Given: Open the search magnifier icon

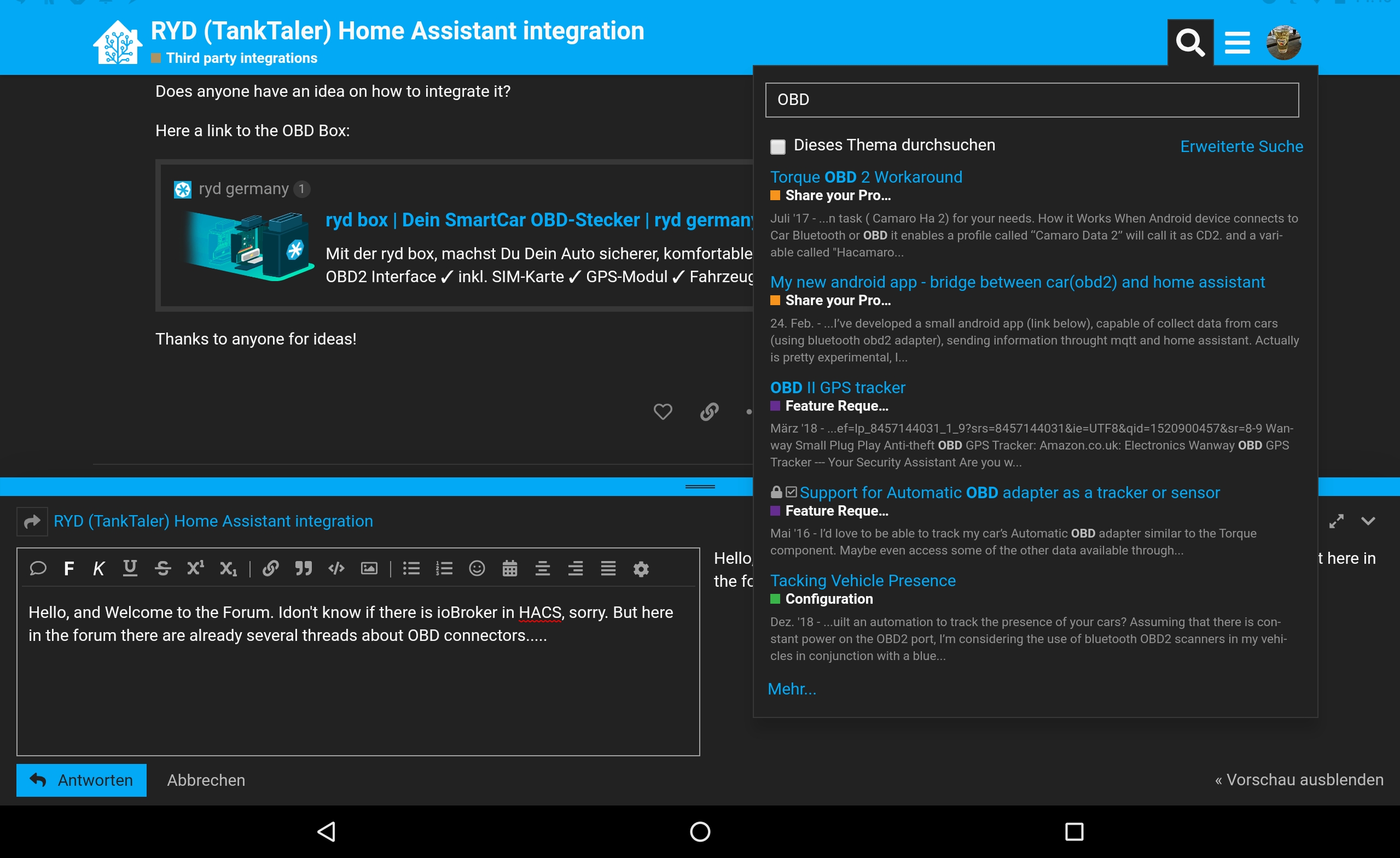Looking at the screenshot, I should pyautogui.click(x=1190, y=42).
